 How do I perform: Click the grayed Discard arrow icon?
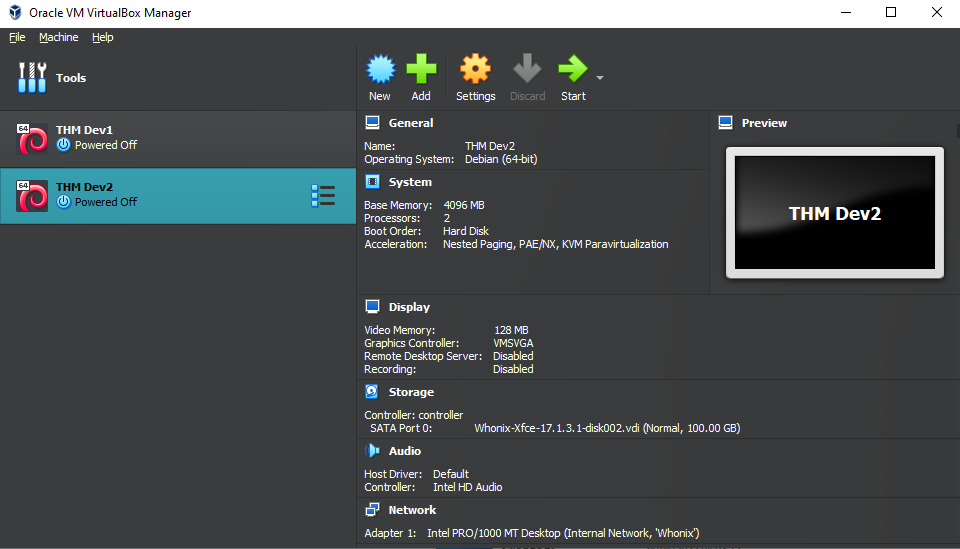pyautogui.click(x=527, y=69)
